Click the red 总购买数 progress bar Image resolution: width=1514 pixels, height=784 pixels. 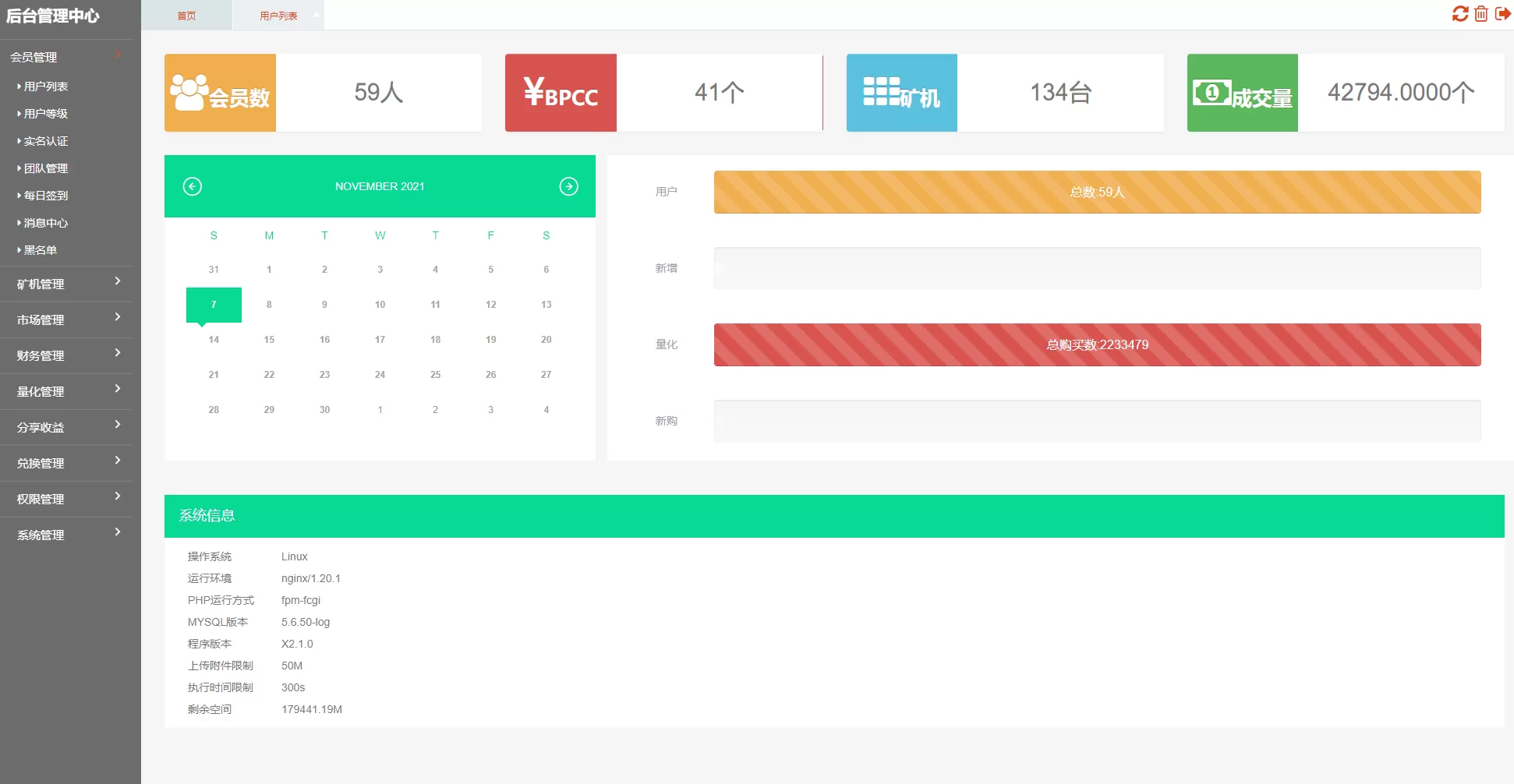(x=1097, y=344)
